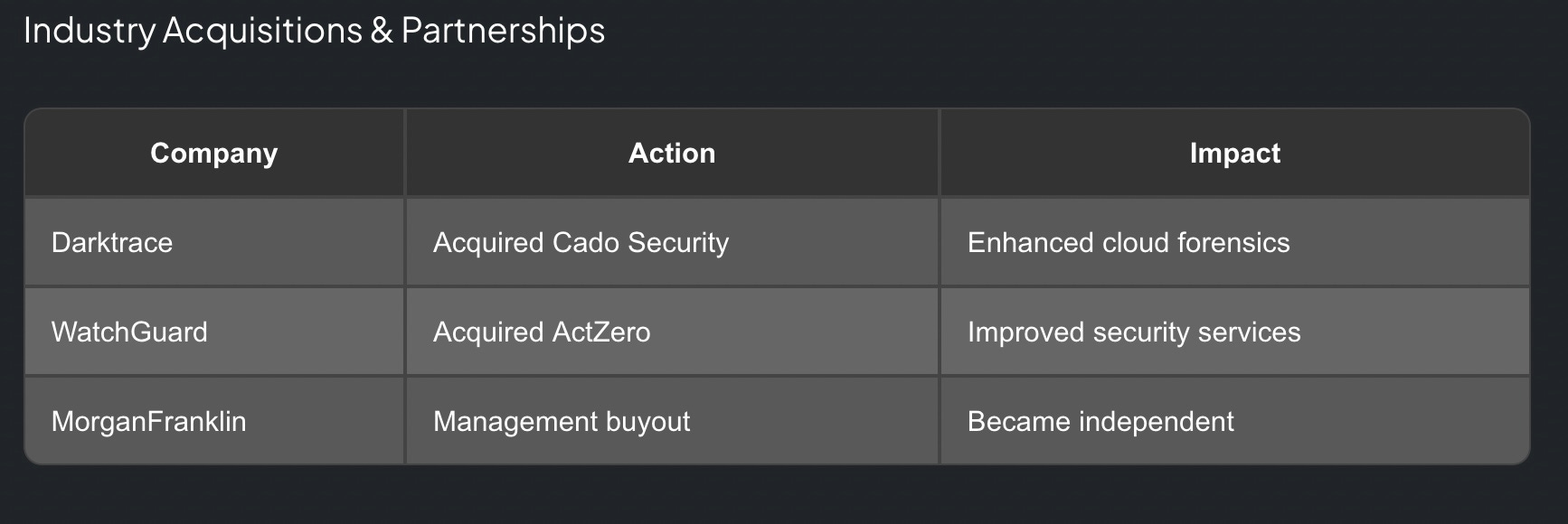Click the Darktrace company cell

[x=214, y=242]
